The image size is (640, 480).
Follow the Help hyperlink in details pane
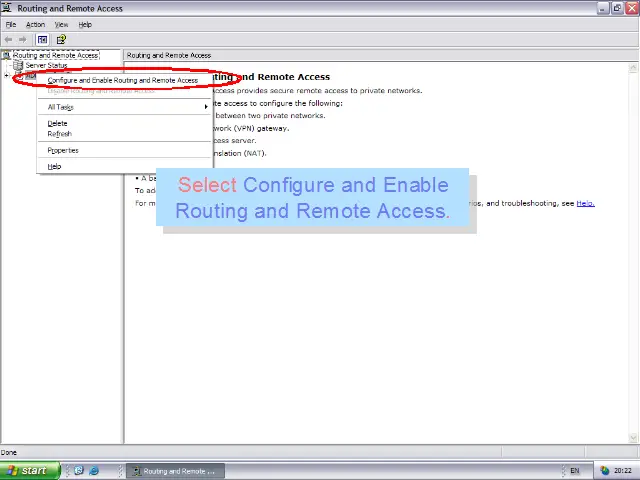click(x=585, y=203)
